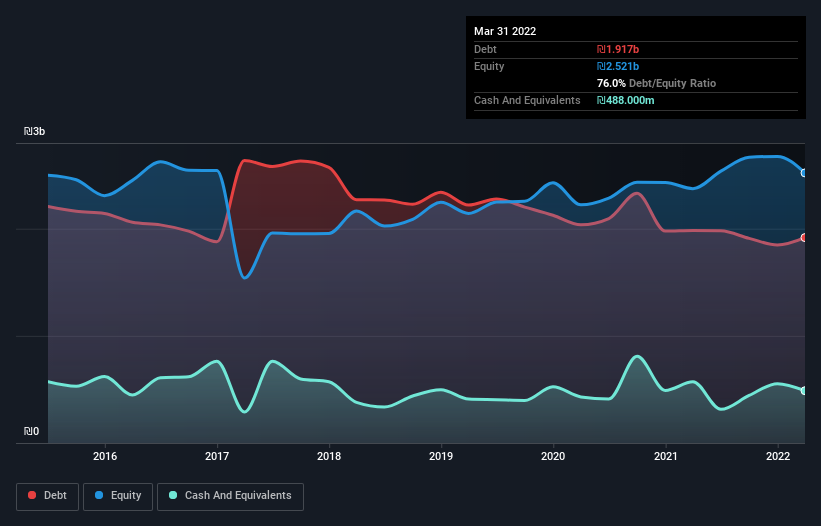The width and height of the screenshot is (821, 526).
Task: Toggle the Equity series legend button
Action: 118,496
